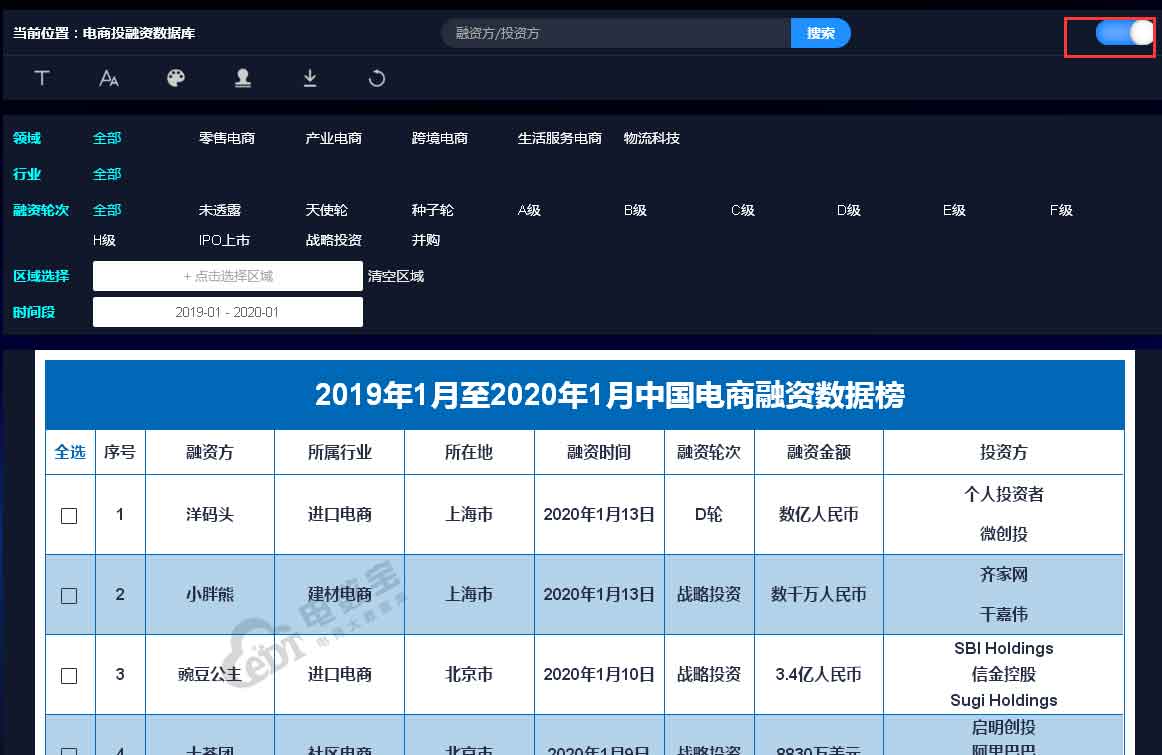Click 全选 to select all rows

pos(70,452)
